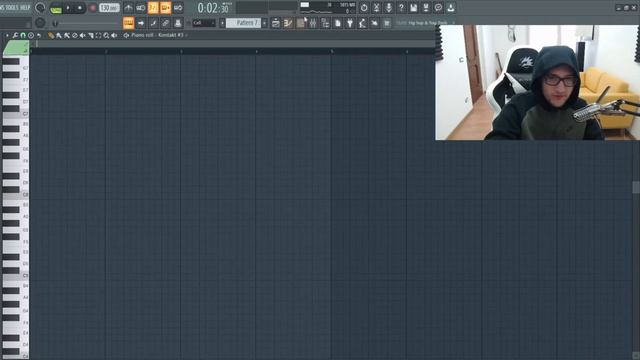Click arrow right of Pattern 7
640x360 pixels.
(264, 23)
